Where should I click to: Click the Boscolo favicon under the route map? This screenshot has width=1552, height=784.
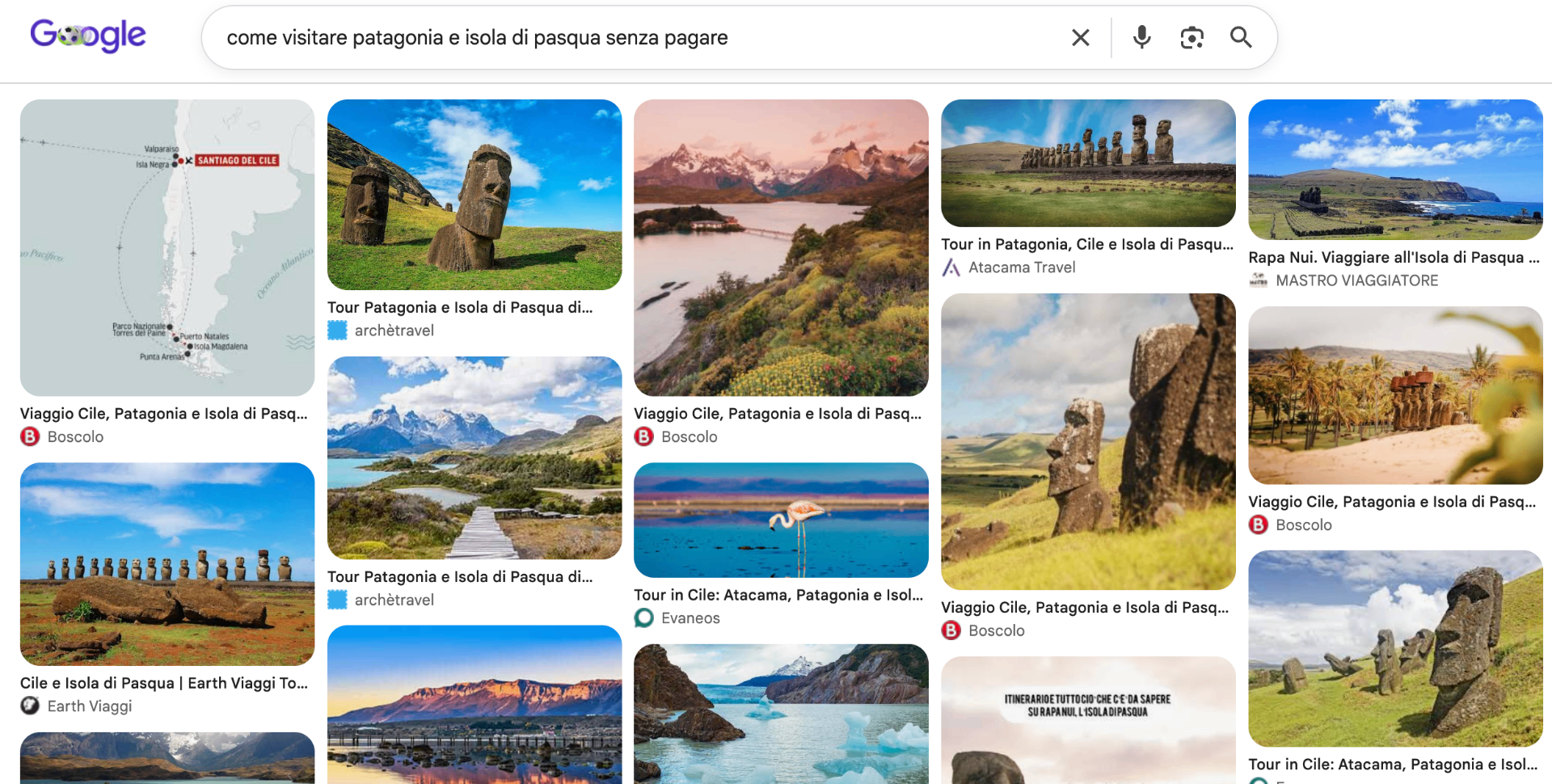click(30, 436)
